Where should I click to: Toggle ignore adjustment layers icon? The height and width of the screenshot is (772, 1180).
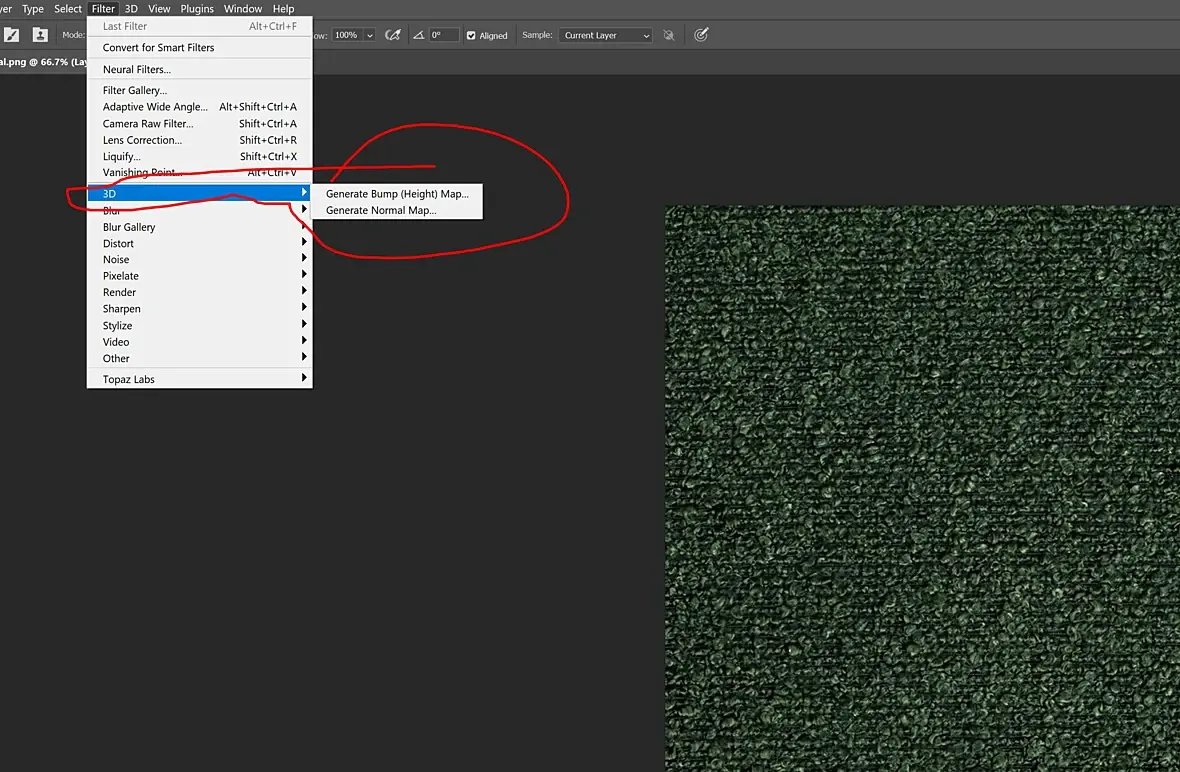[x=669, y=35]
